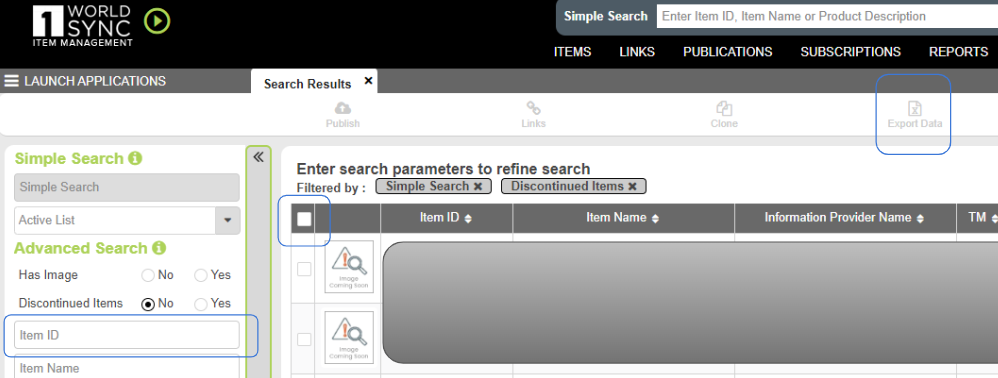998x378 pixels.
Task: Tick the second result row checkbox
Action: coord(304,339)
